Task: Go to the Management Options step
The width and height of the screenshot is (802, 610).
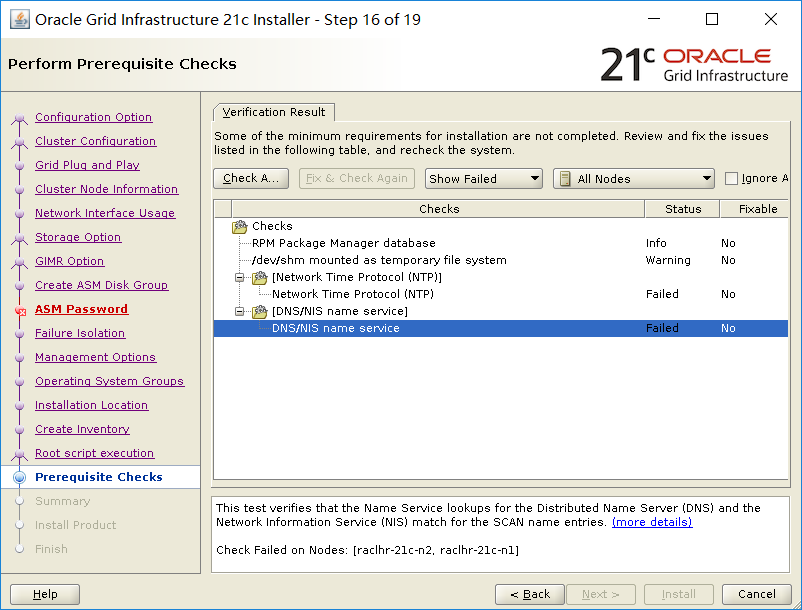Action: 96,357
